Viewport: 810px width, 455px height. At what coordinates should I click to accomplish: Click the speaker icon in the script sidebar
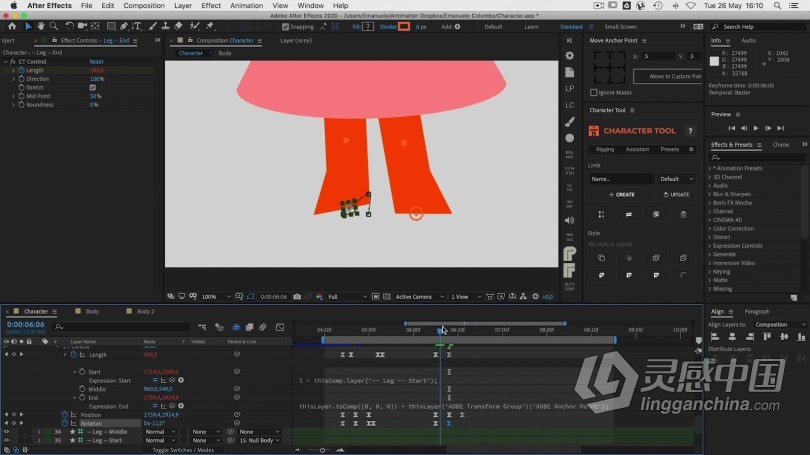click(569, 221)
